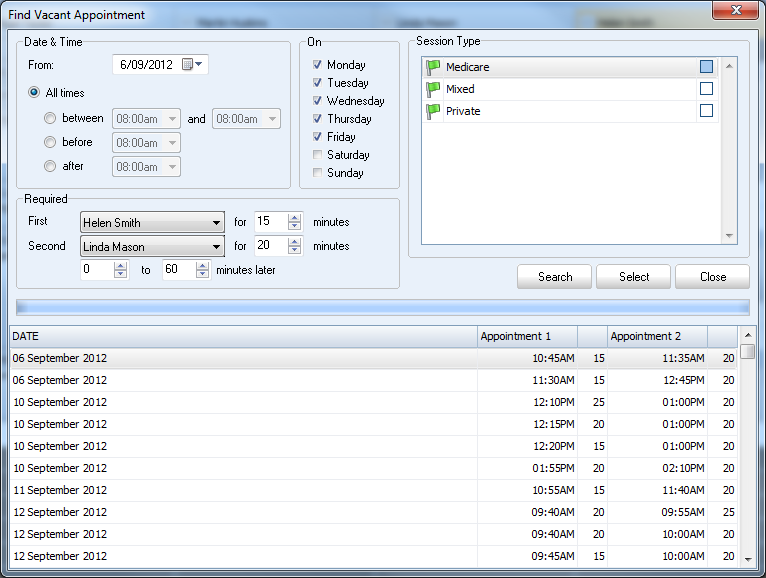The height and width of the screenshot is (578, 766).
Task: Tick the Mixed session type checkbox
Action: [x=706, y=88]
